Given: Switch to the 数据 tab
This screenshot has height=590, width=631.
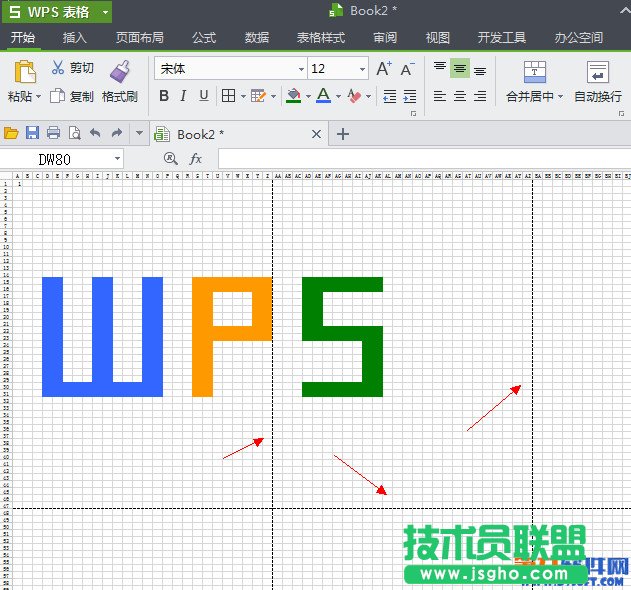Looking at the screenshot, I should tap(257, 38).
